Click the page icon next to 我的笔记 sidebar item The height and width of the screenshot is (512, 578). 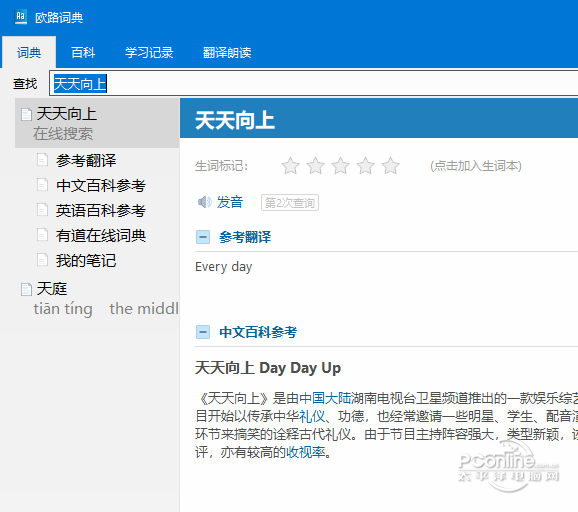pos(42,260)
